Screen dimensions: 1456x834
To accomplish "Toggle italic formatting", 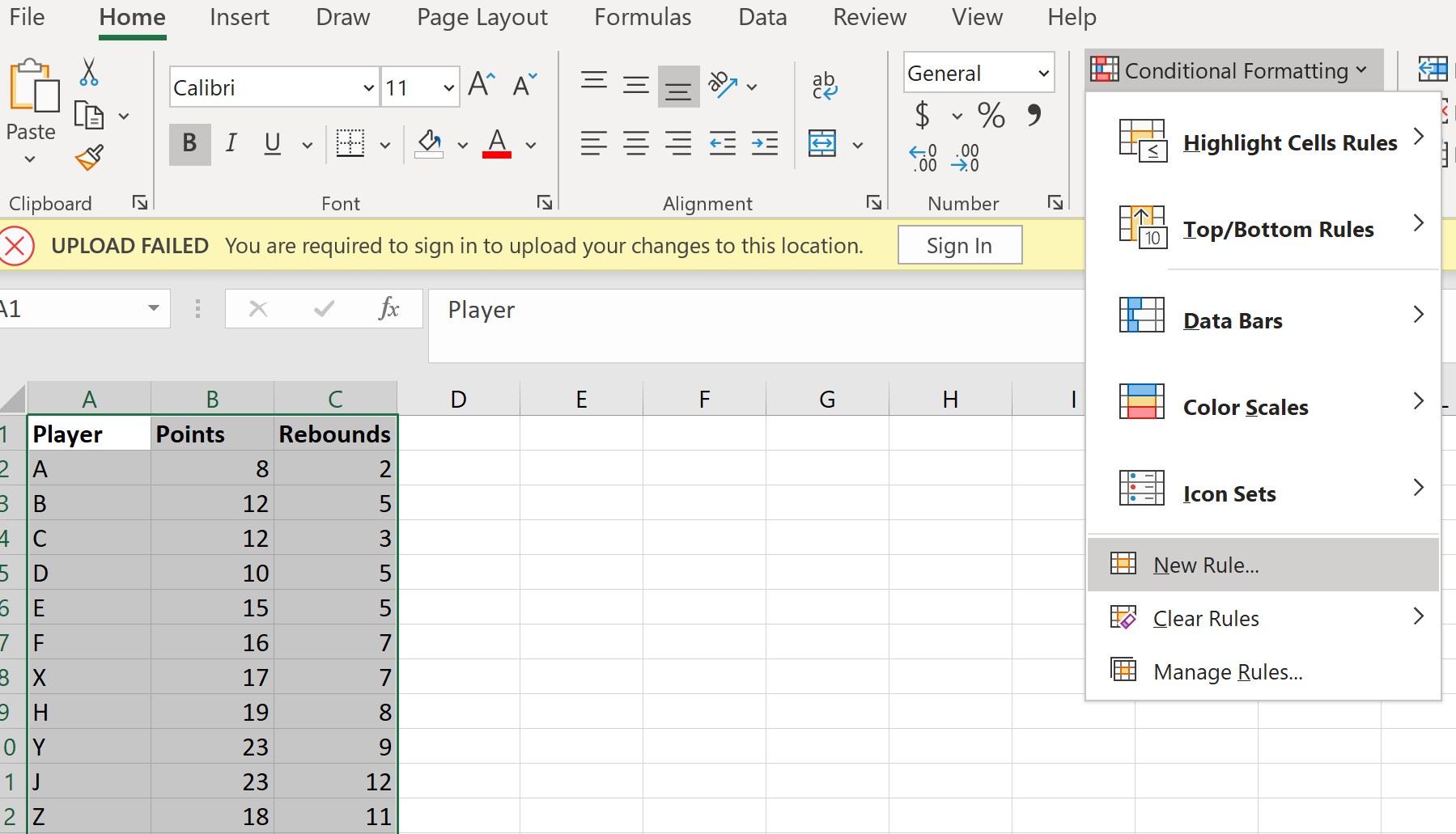I will 231,144.
